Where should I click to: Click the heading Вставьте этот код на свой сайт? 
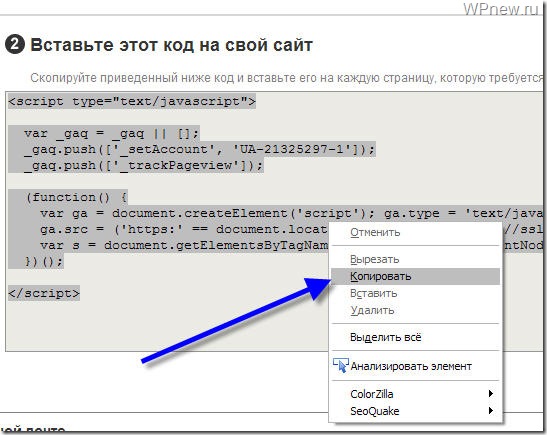click(171, 45)
